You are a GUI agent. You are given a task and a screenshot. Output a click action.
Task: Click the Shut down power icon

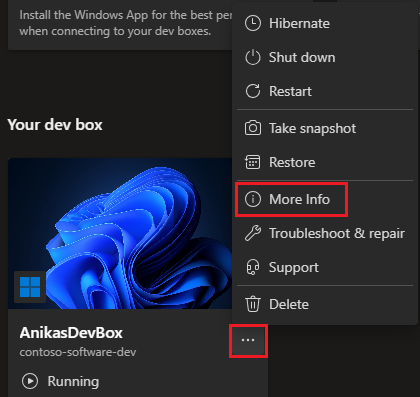tap(253, 57)
